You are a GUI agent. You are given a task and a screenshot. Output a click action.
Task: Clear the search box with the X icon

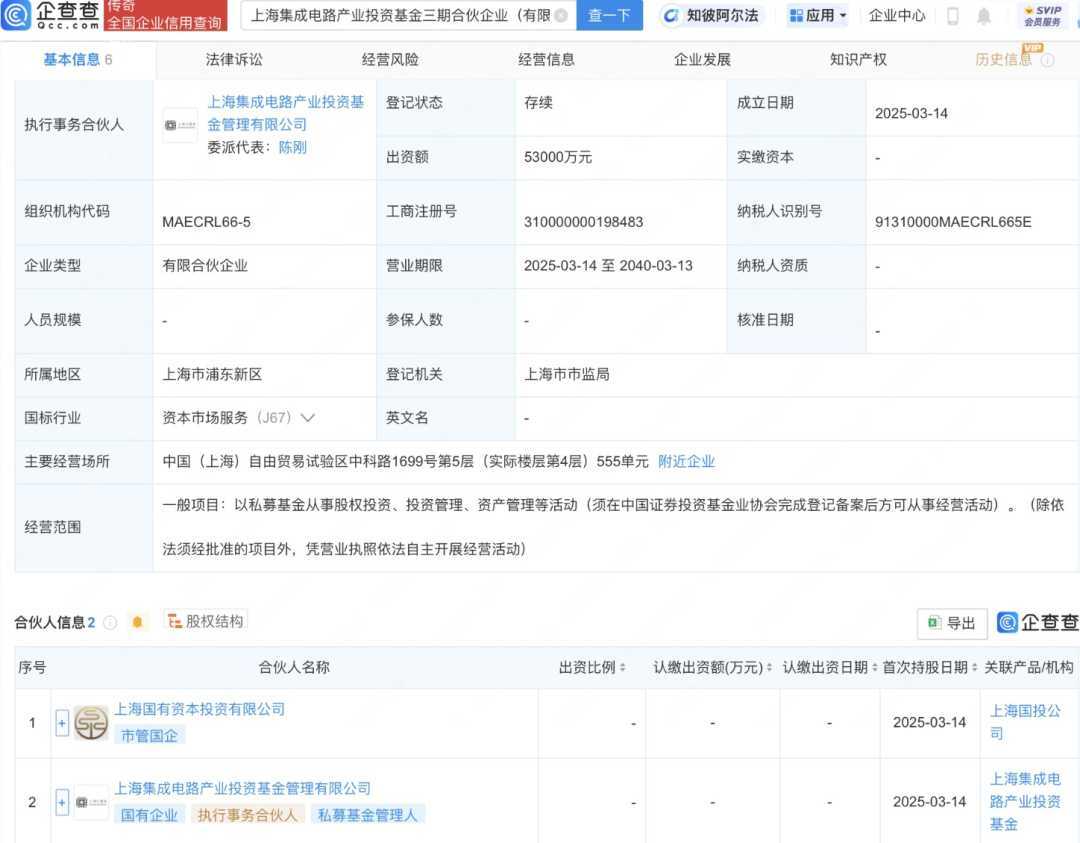561,16
